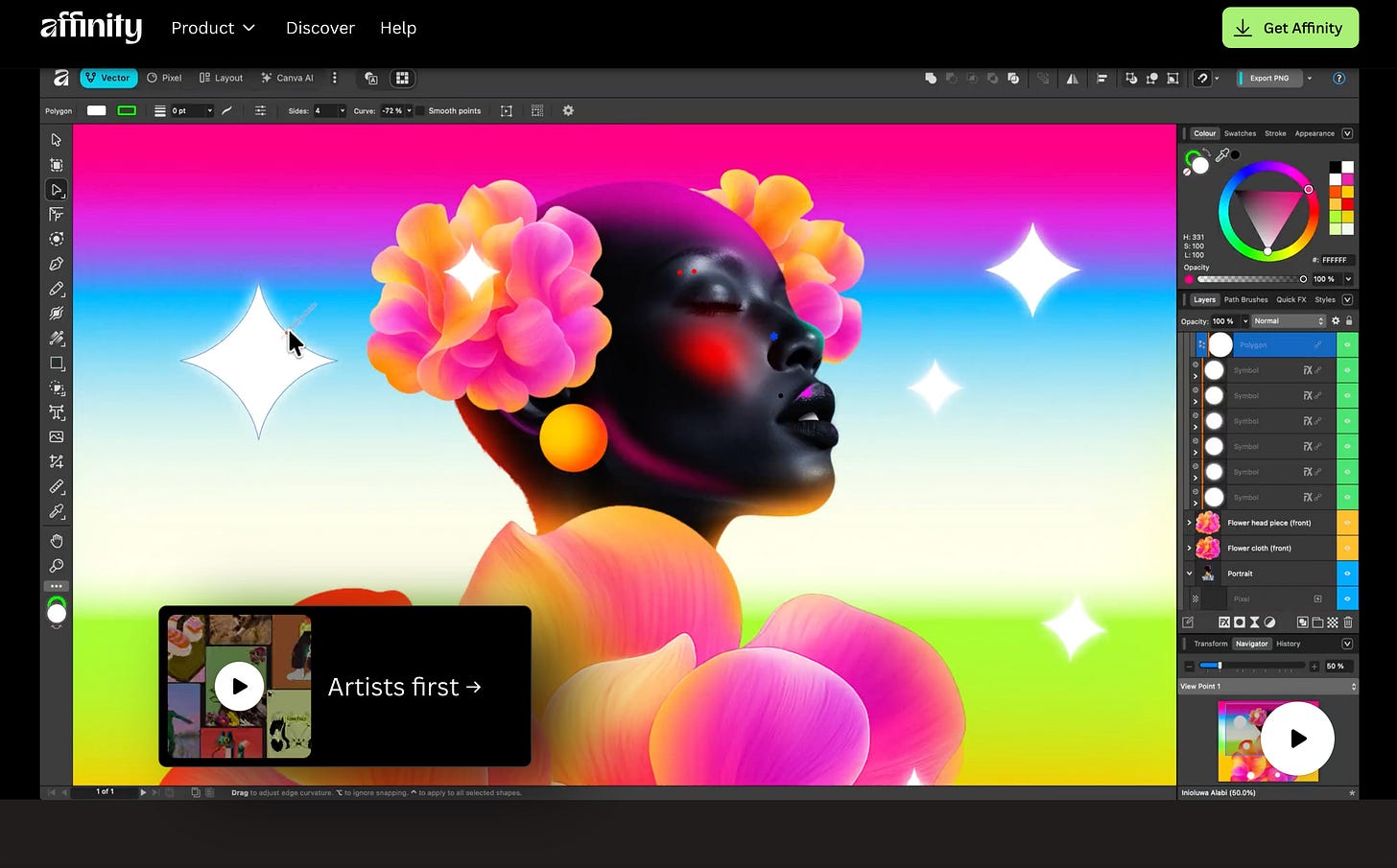The image size is (1397, 868).
Task: Click the trash Delete Layer icon
Action: (1348, 622)
